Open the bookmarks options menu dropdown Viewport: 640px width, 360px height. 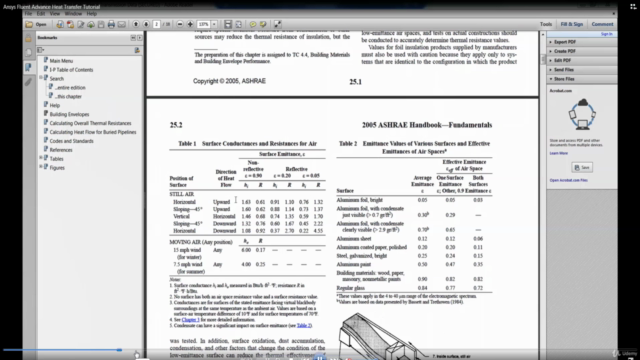41,50
